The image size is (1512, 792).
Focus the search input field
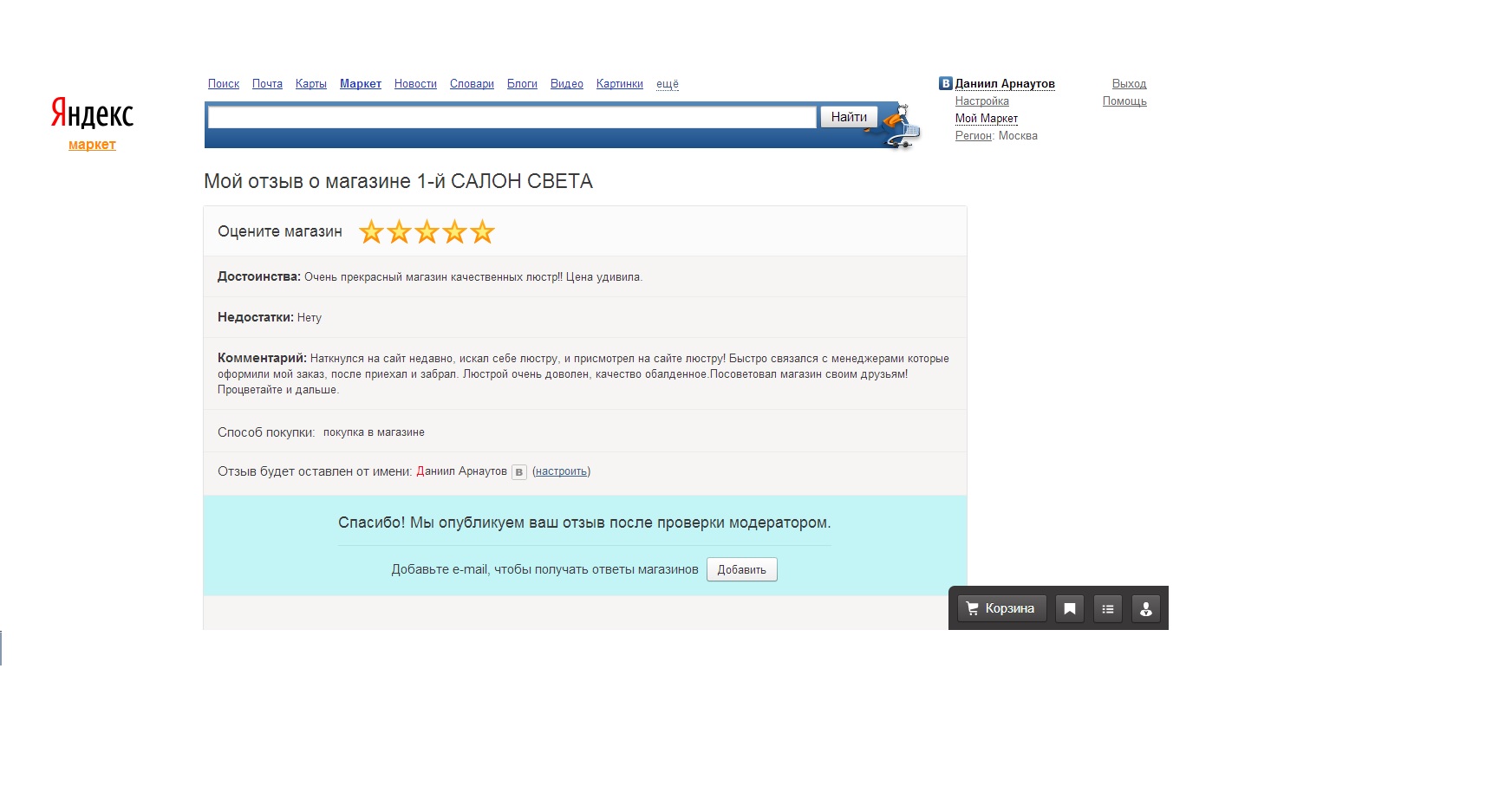512,117
